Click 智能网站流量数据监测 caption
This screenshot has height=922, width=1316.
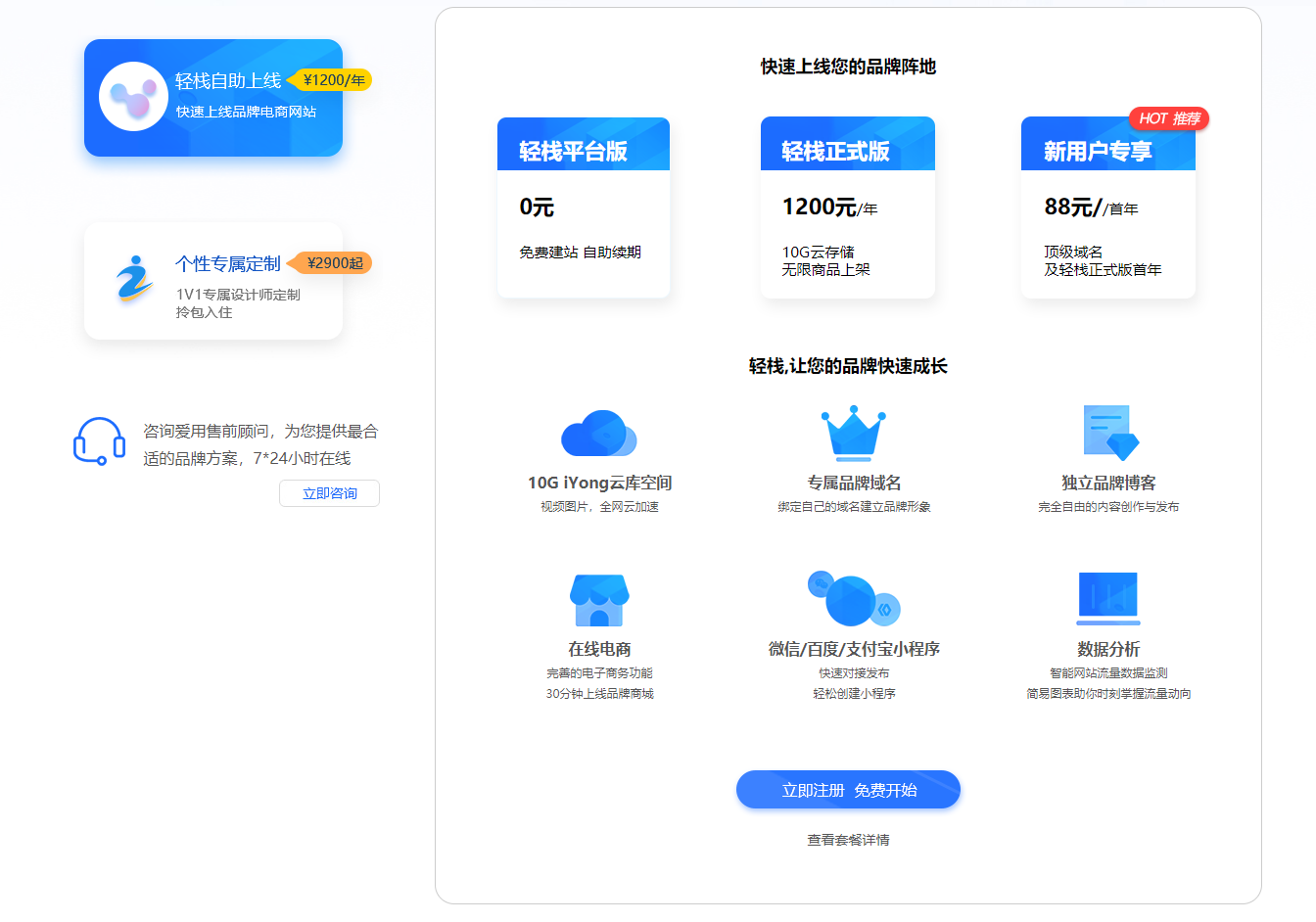[1108, 673]
